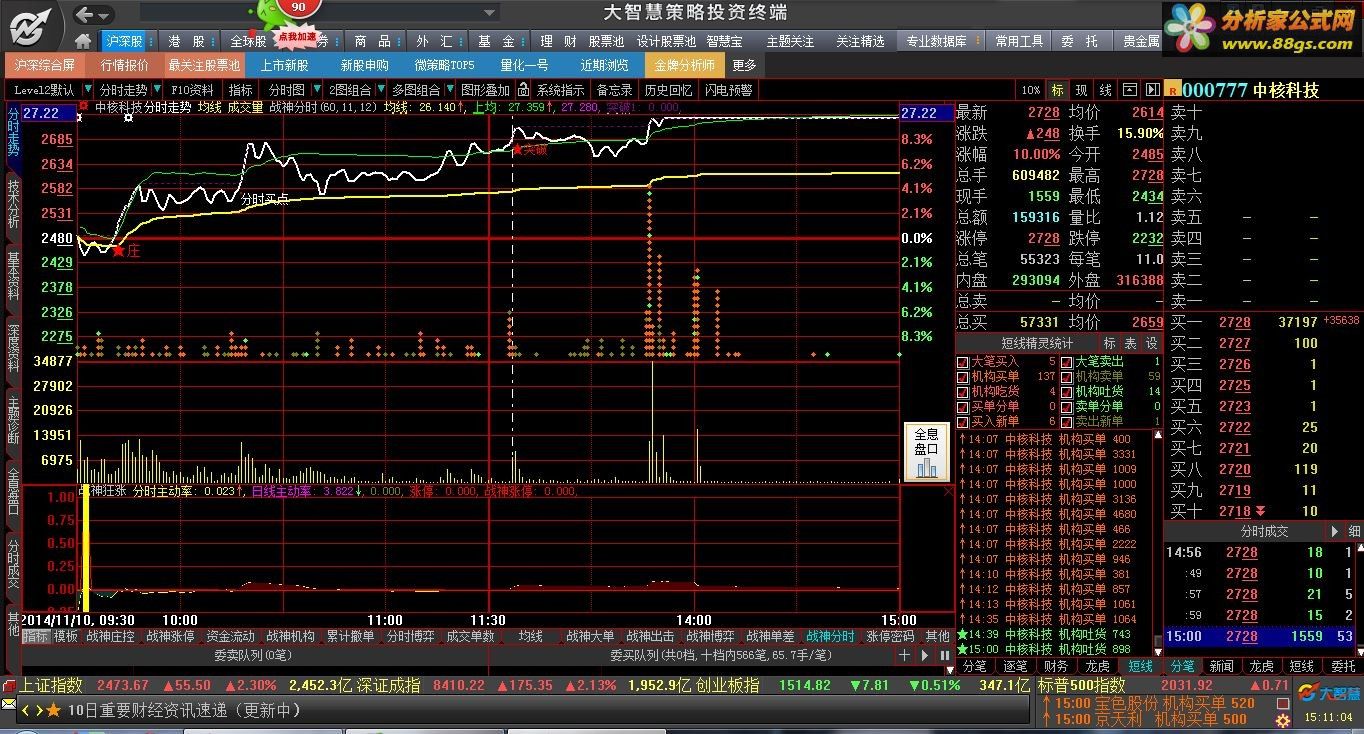
Task: Click the 闪电预警 button
Action: (x=728, y=90)
